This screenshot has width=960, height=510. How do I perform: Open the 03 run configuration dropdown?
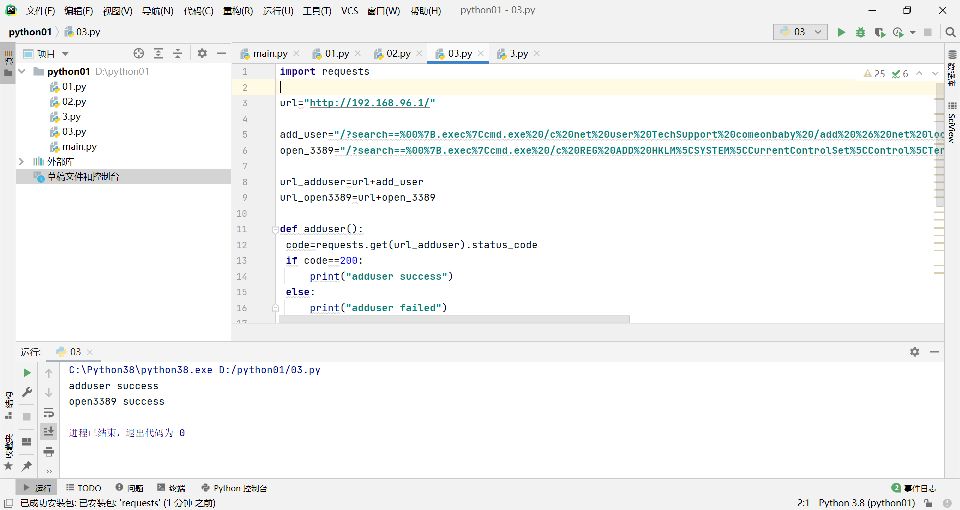800,32
